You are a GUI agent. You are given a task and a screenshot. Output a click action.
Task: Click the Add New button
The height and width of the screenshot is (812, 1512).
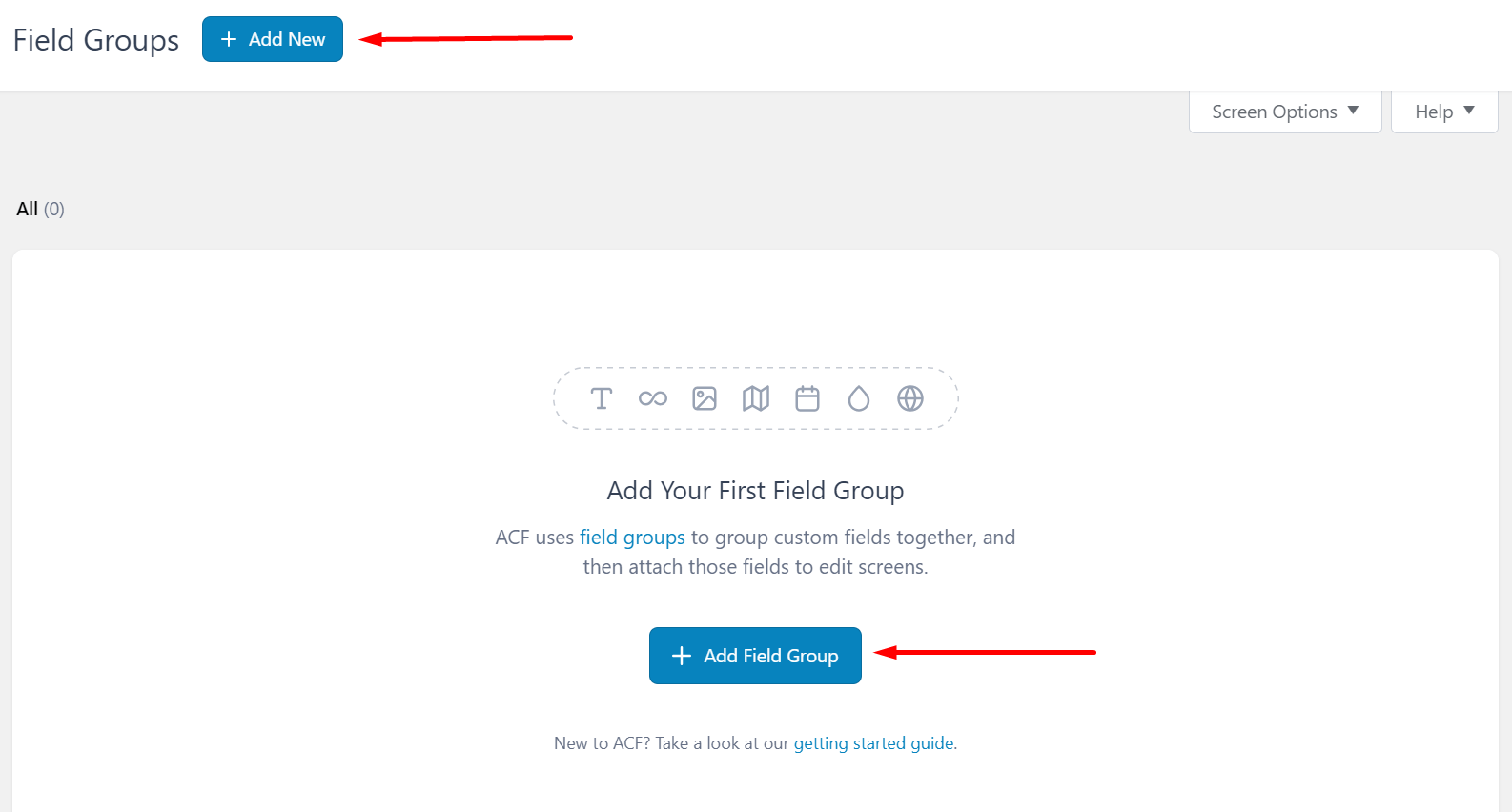(x=272, y=39)
